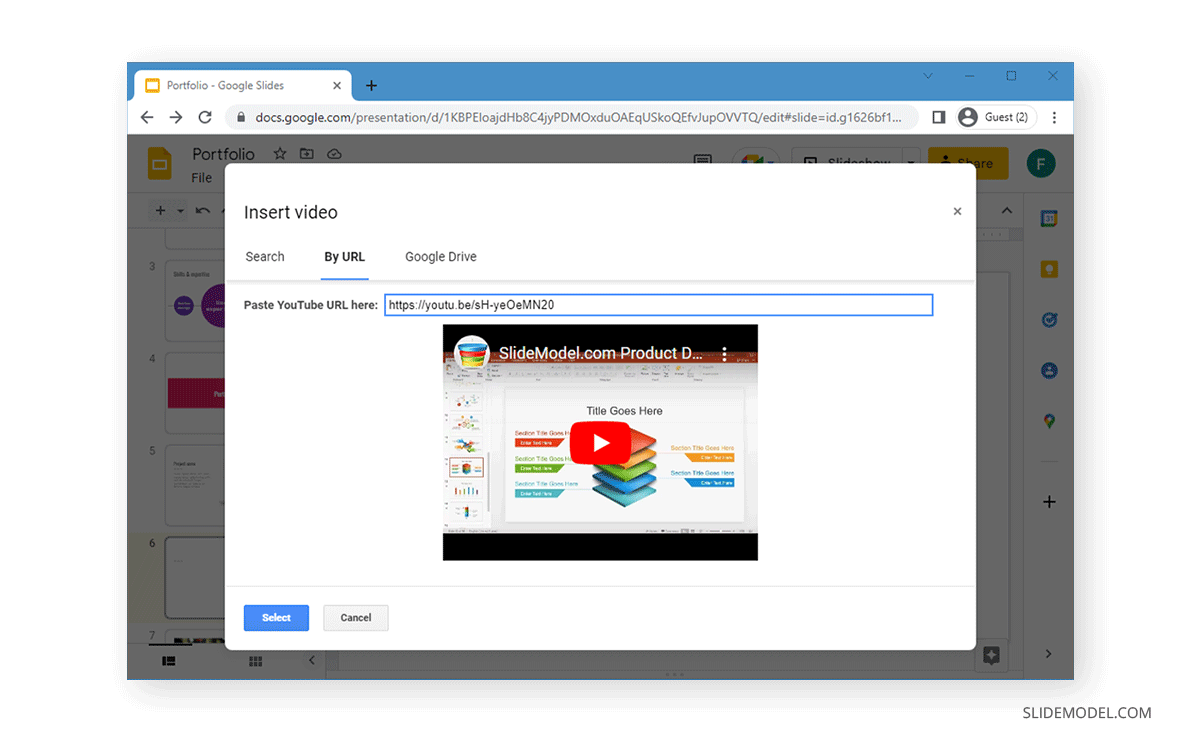Open Google Keep notes panel

[1048, 268]
